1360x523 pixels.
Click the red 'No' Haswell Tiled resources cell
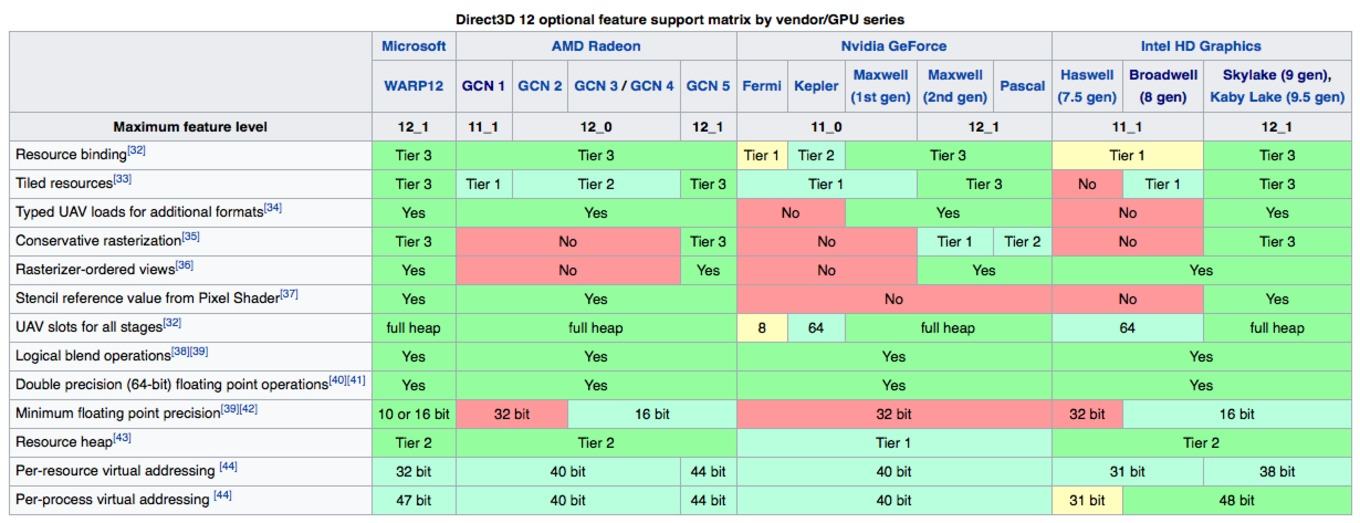pyautogui.click(x=1087, y=184)
